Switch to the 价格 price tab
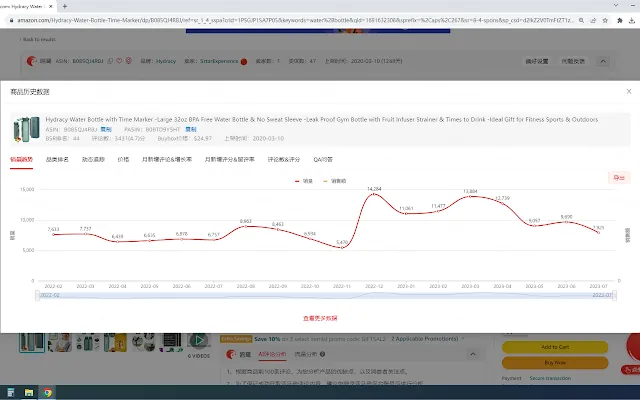640x400 pixels. pyautogui.click(x=123, y=160)
